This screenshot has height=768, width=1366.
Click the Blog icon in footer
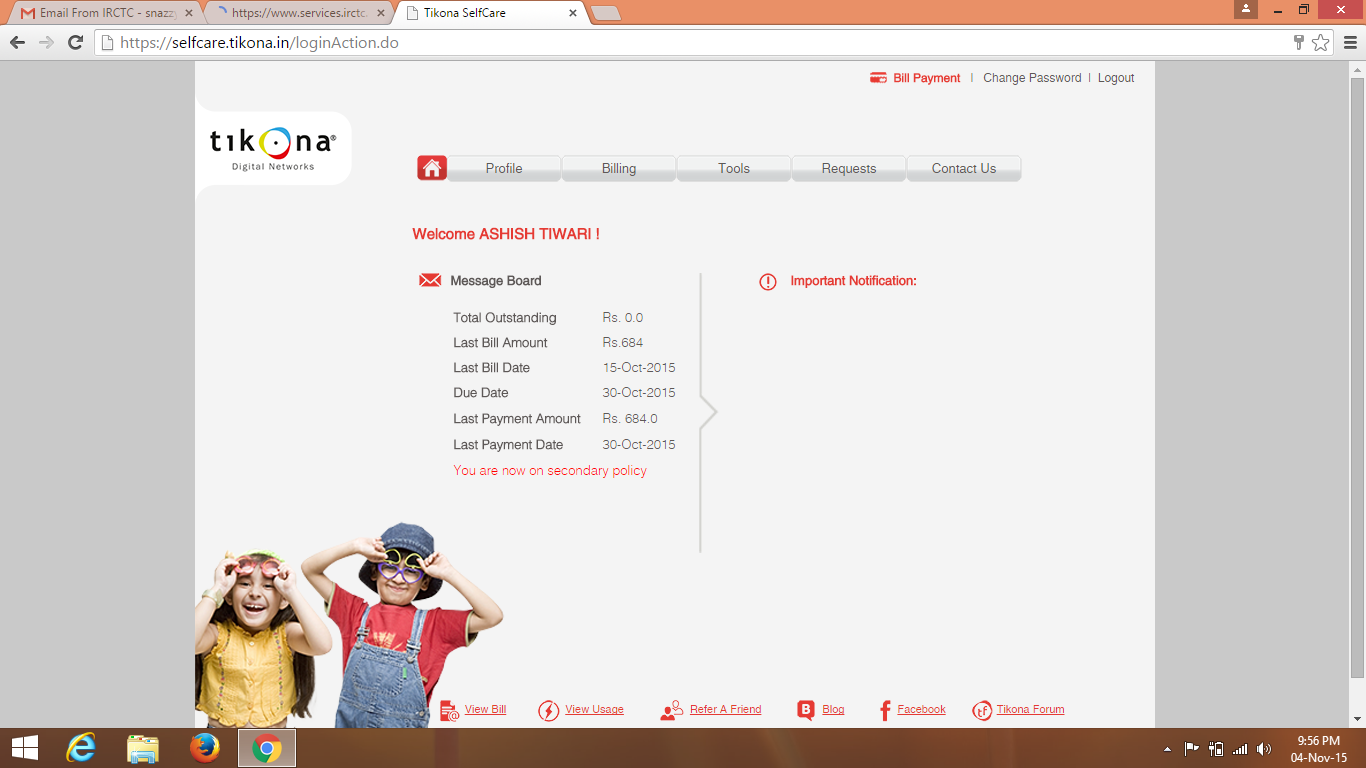806,710
